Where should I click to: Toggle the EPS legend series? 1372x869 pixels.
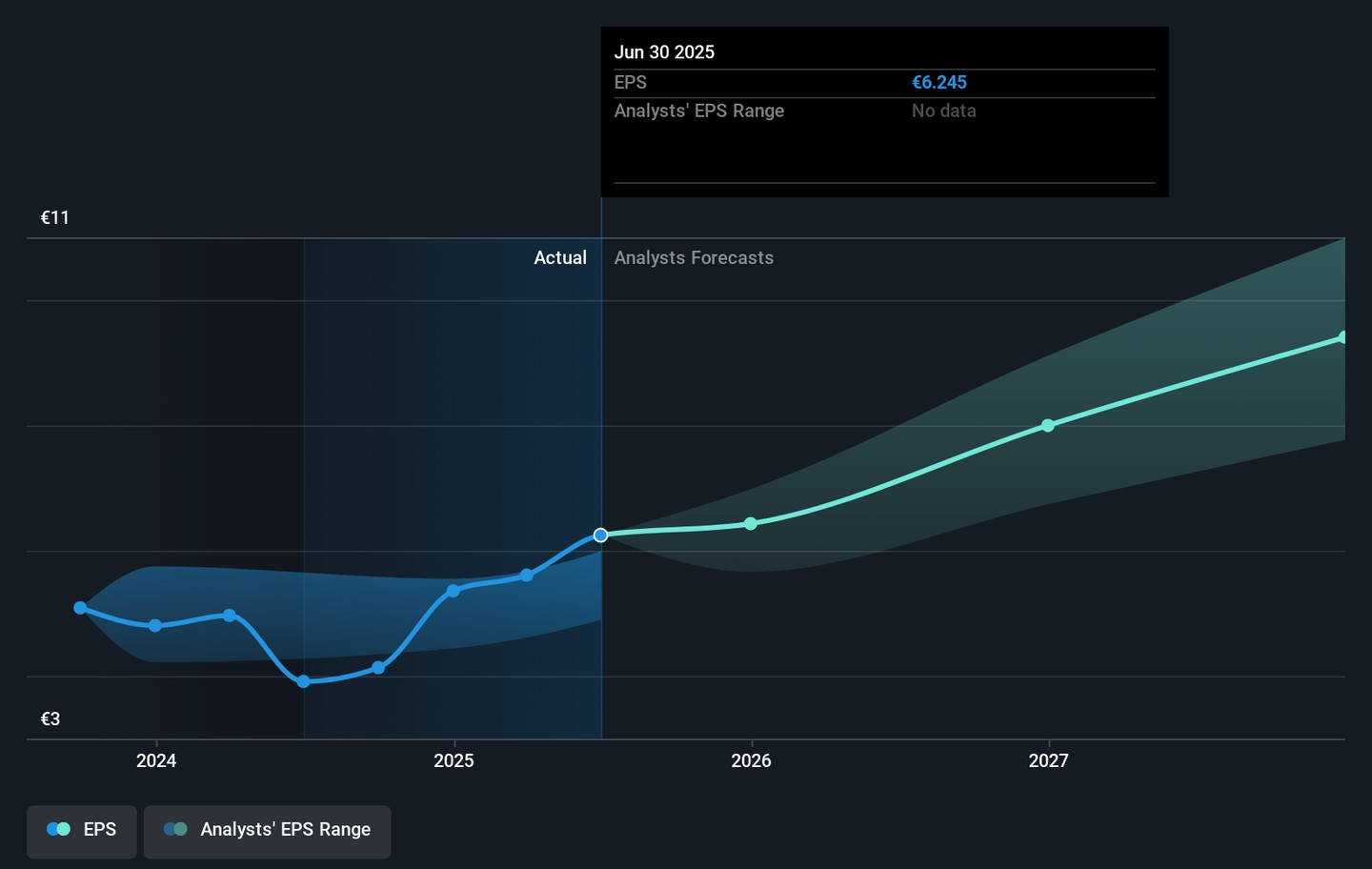tap(82, 830)
